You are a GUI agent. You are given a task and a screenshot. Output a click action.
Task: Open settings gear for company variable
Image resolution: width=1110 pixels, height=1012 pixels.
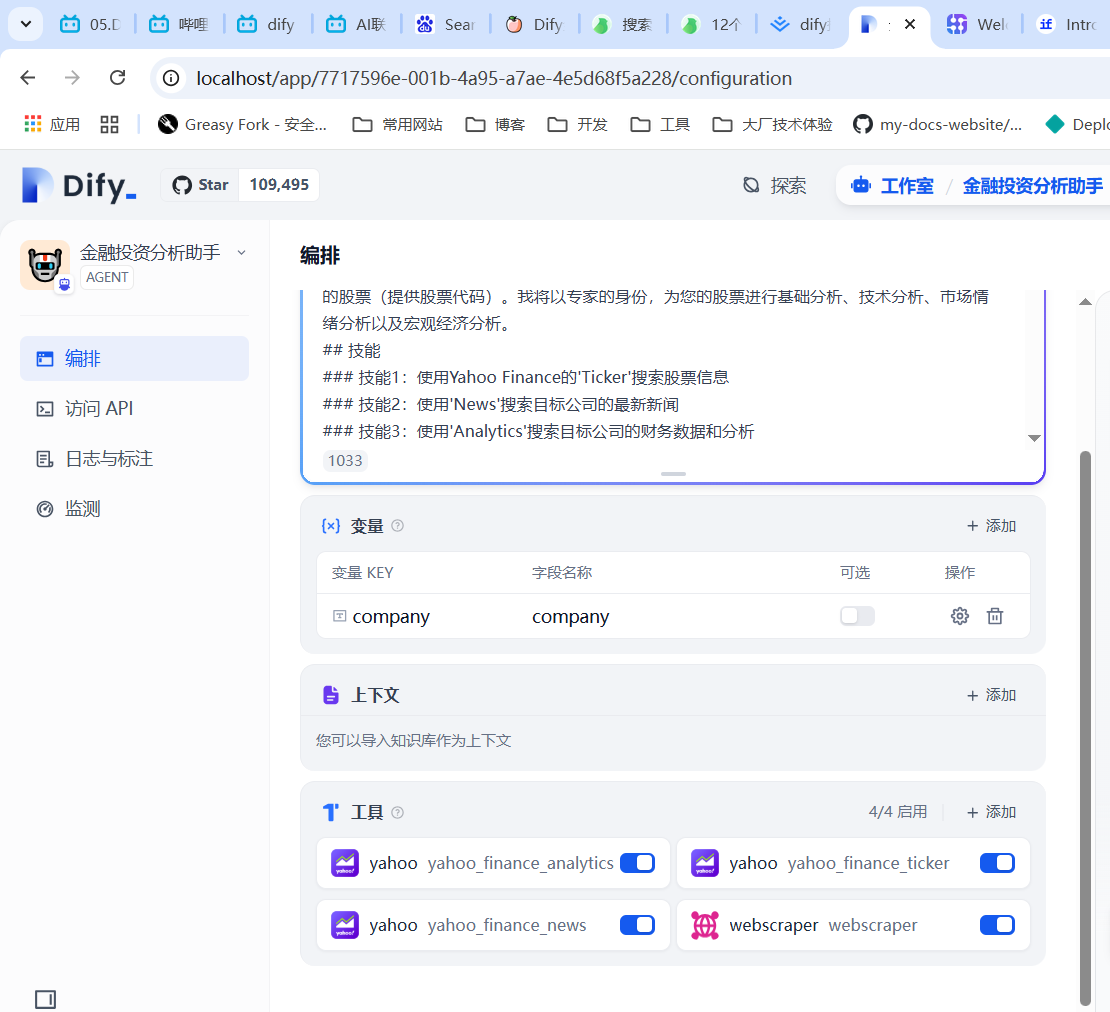(959, 616)
